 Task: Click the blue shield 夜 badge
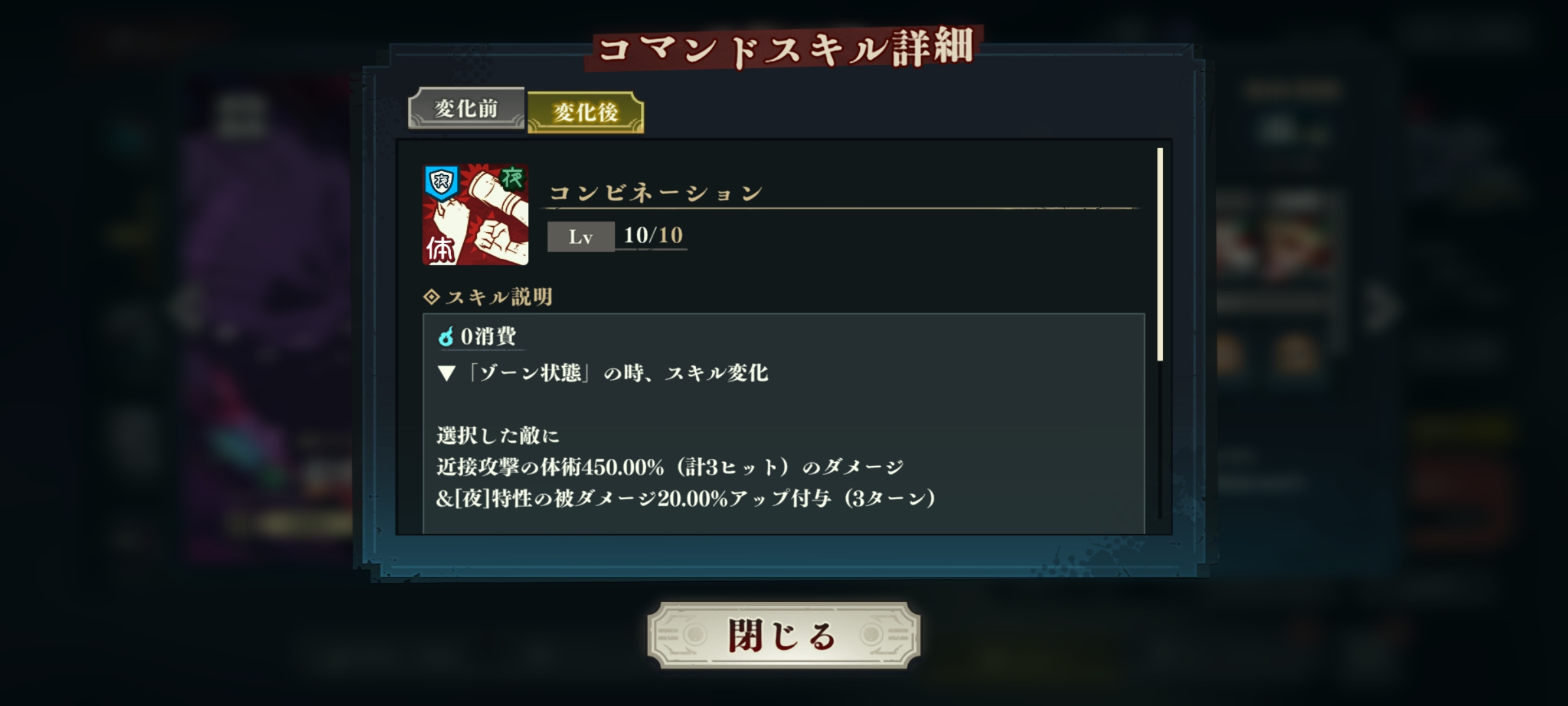(x=441, y=182)
